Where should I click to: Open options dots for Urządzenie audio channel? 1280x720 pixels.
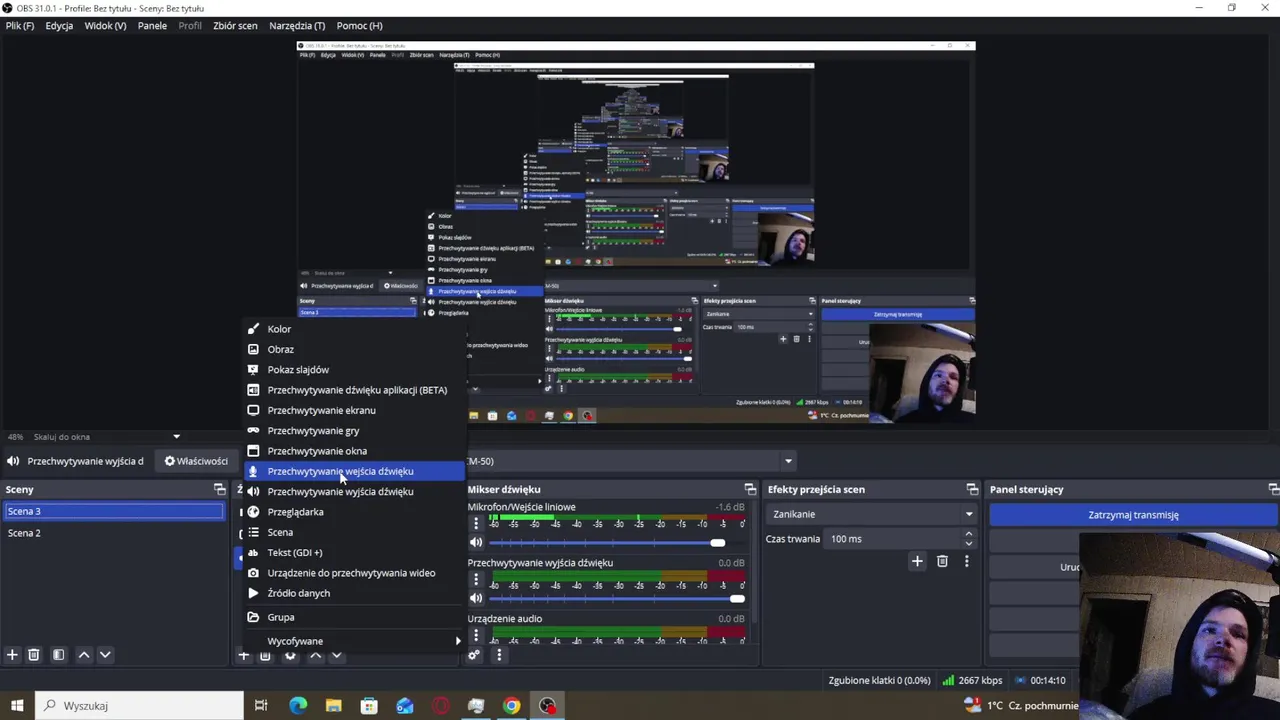(476, 635)
